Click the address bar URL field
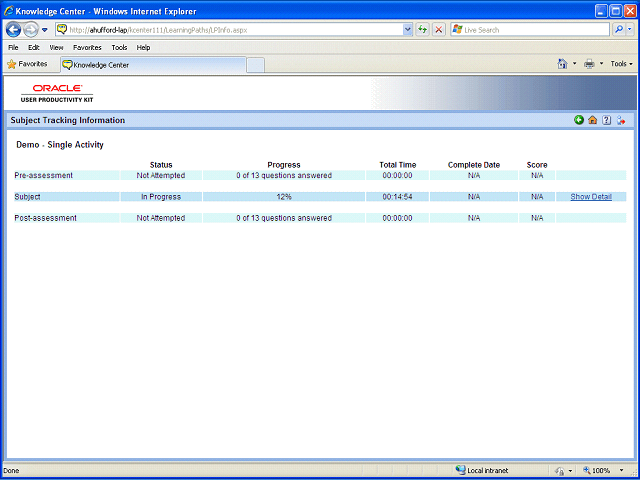Screen dimensions: 640x480 (235, 30)
